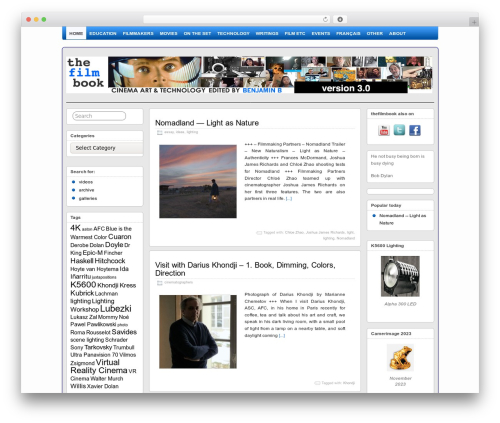Open the ON THE SET menu
Screen dimensions: 500x423
tap(197, 33)
